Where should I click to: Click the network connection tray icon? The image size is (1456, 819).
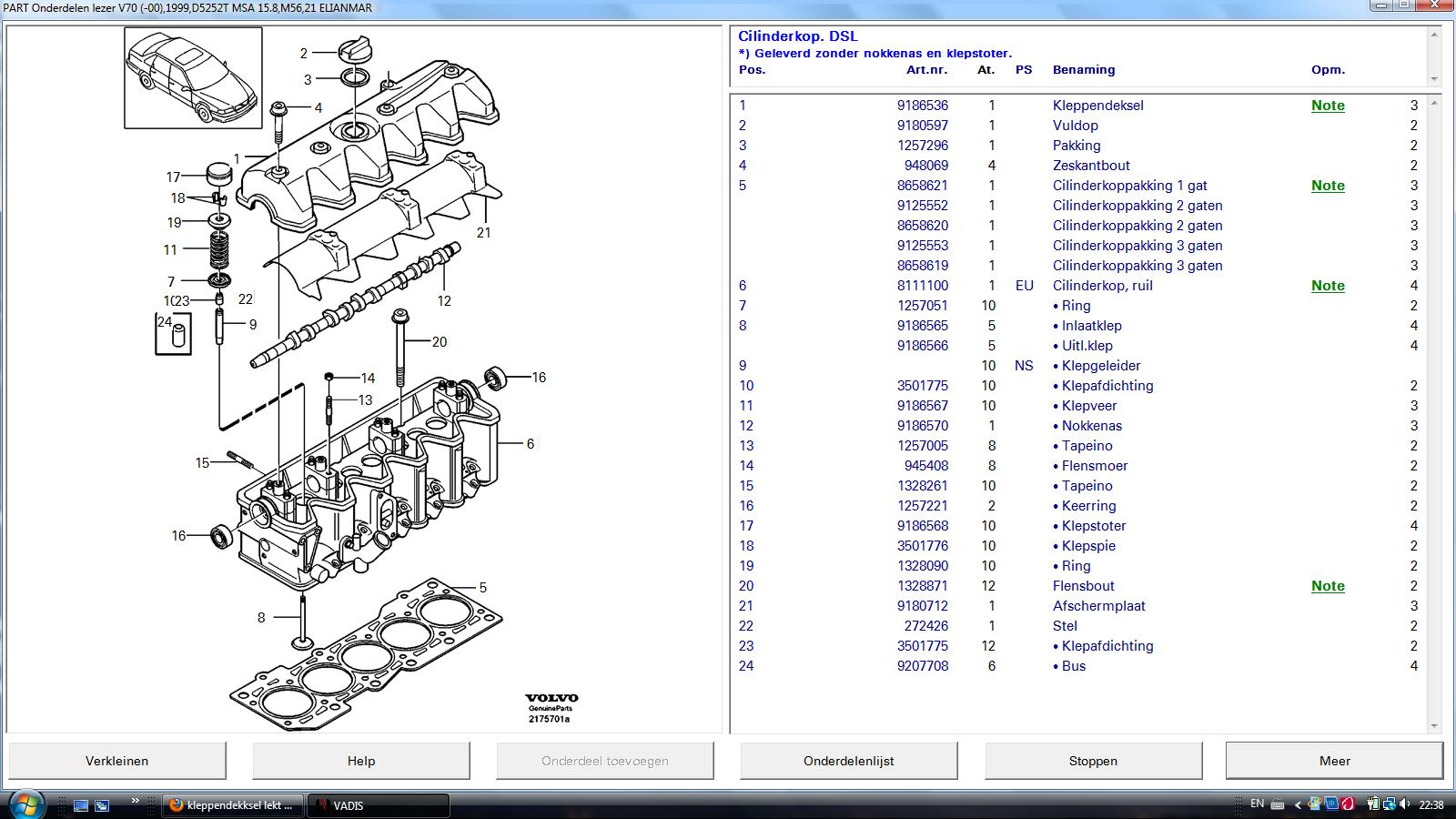point(1388,804)
